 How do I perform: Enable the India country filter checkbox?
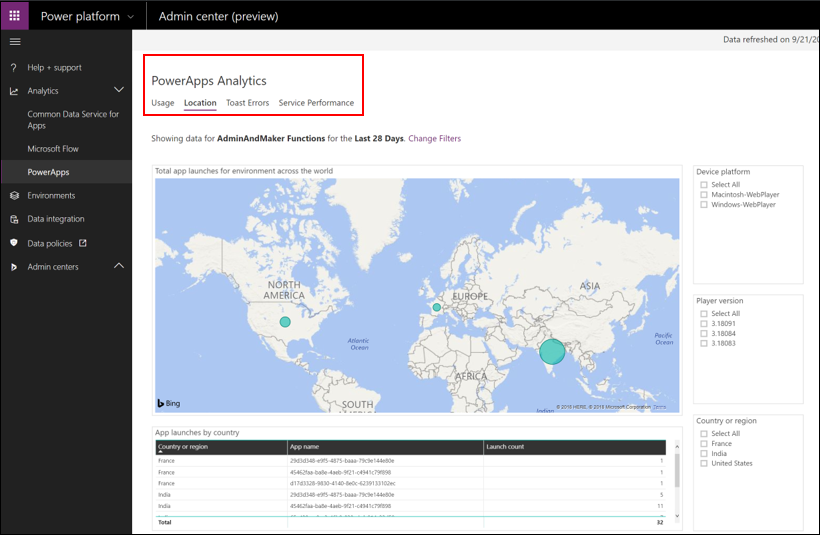coord(704,454)
